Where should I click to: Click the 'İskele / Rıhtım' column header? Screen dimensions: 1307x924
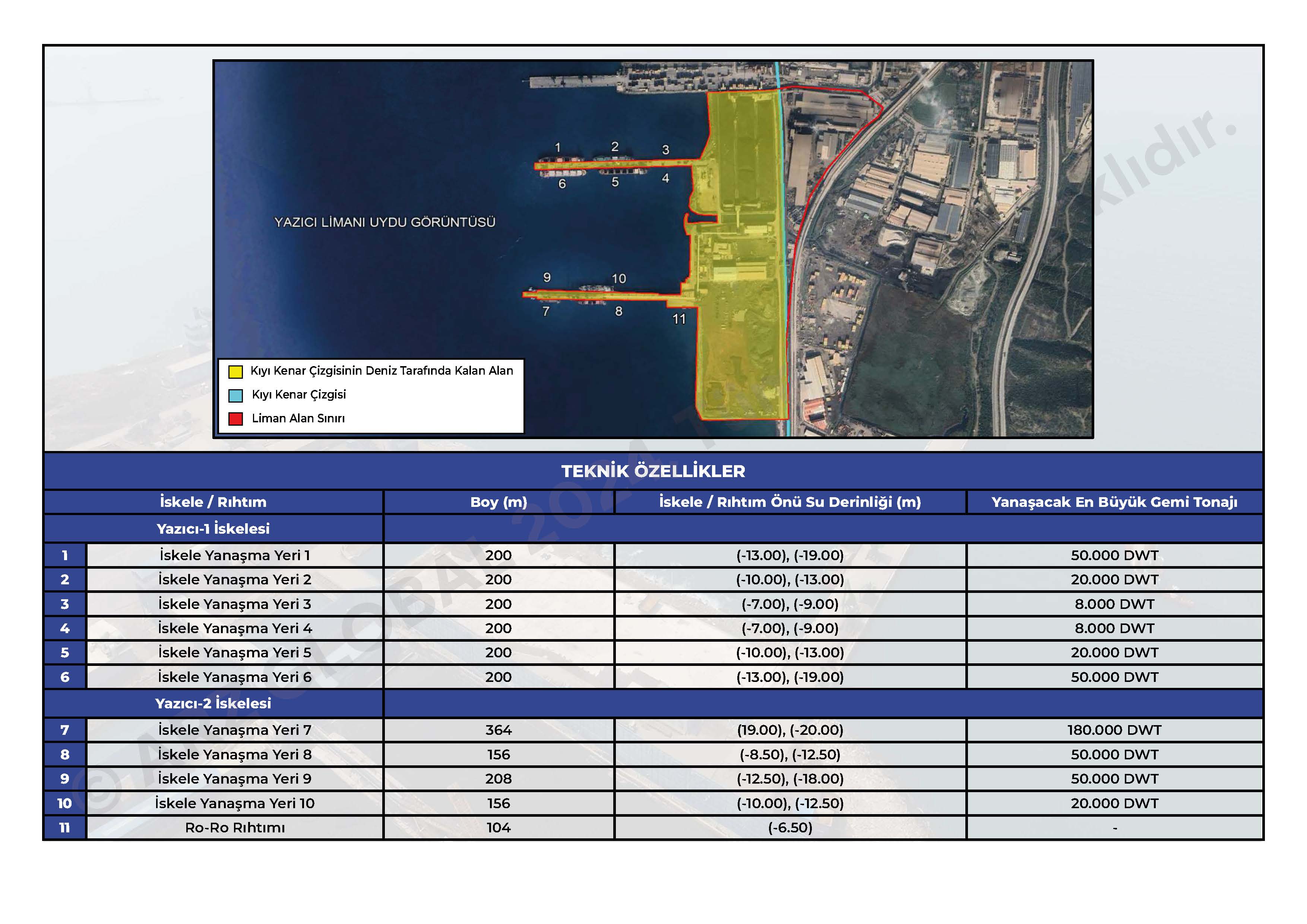213,502
